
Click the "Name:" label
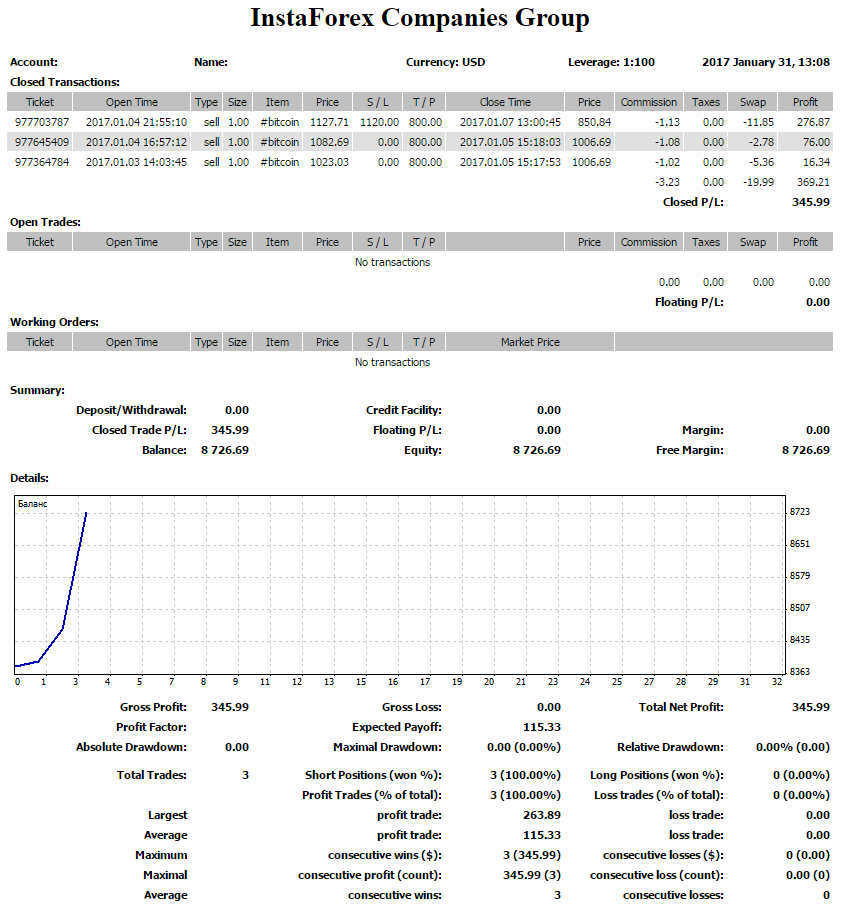tap(211, 62)
